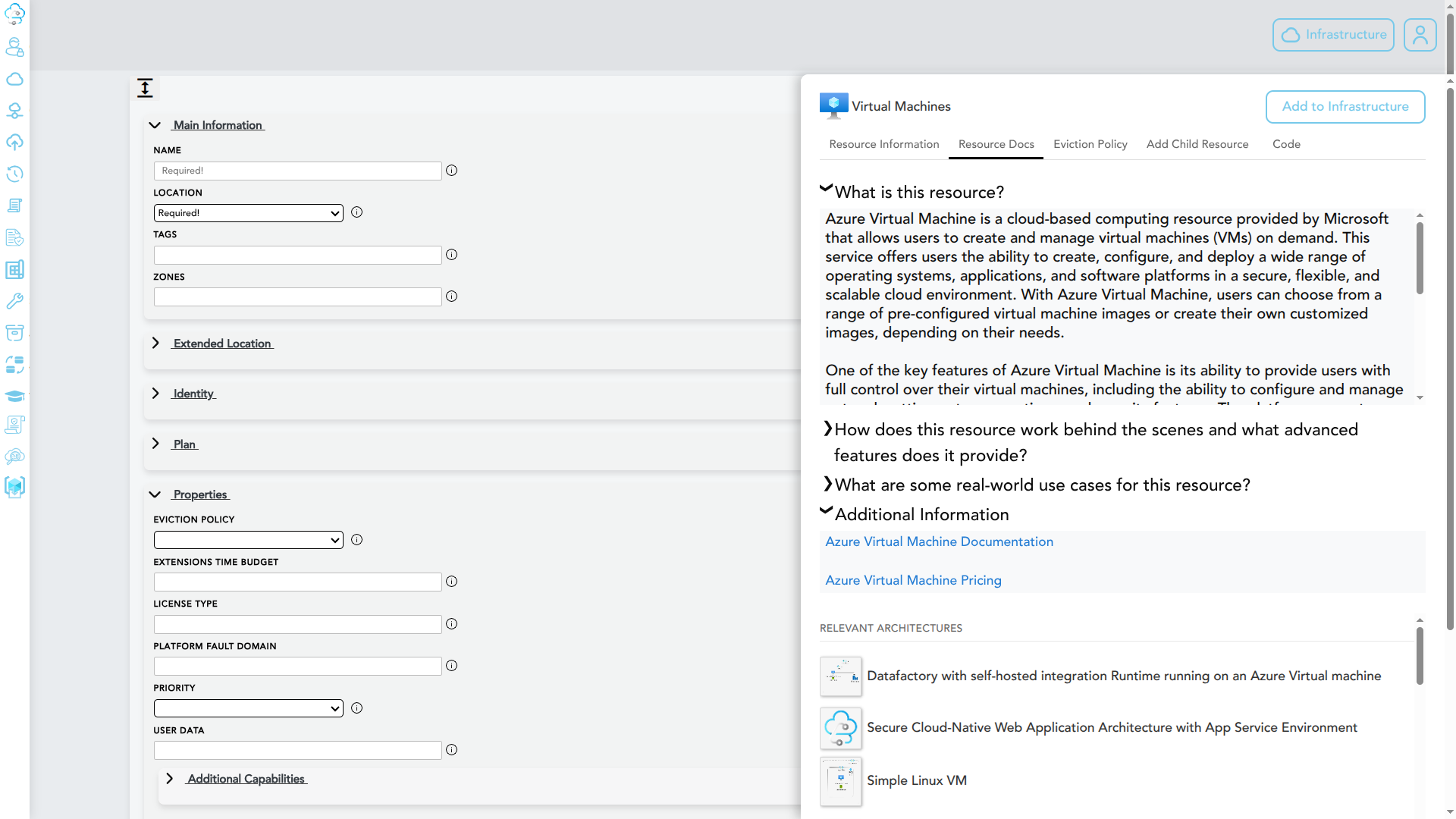Click the Simple Linux VM thumbnail
The height and width of the screenshot is (819, 1456).
coord(840,781)
